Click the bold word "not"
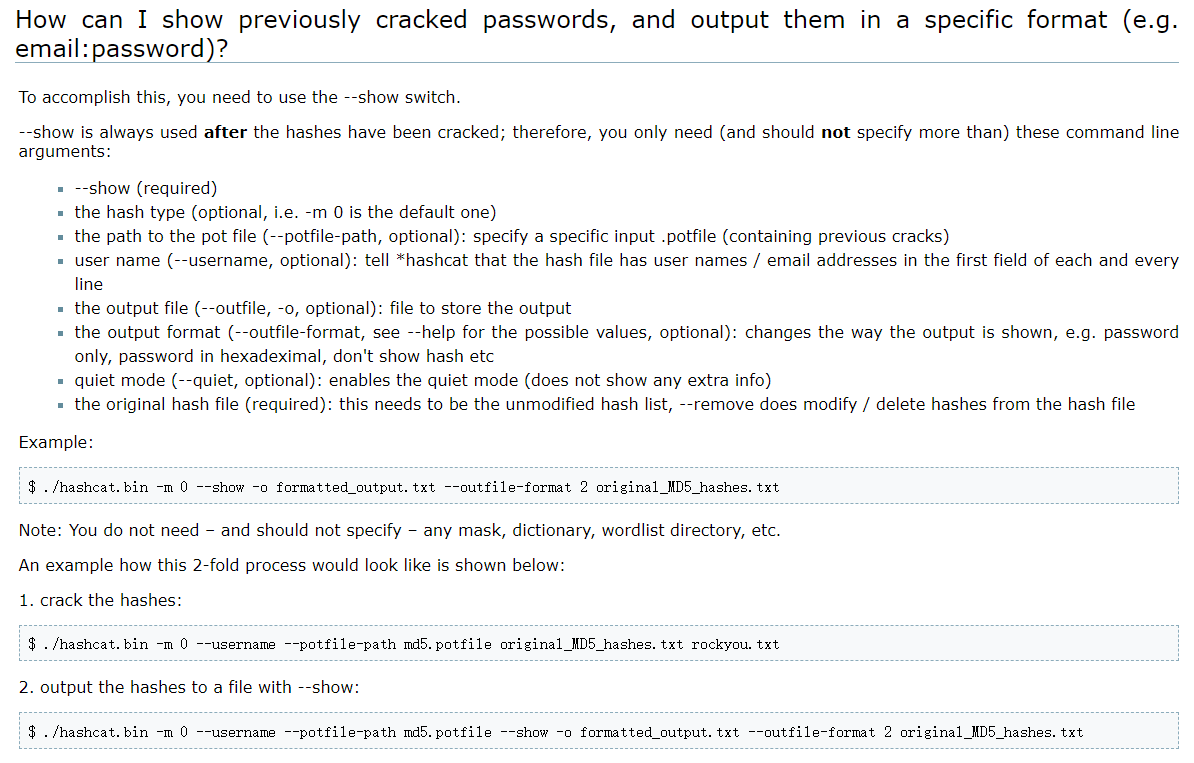Screen dimensions: 1194x763 pos(835,132)
